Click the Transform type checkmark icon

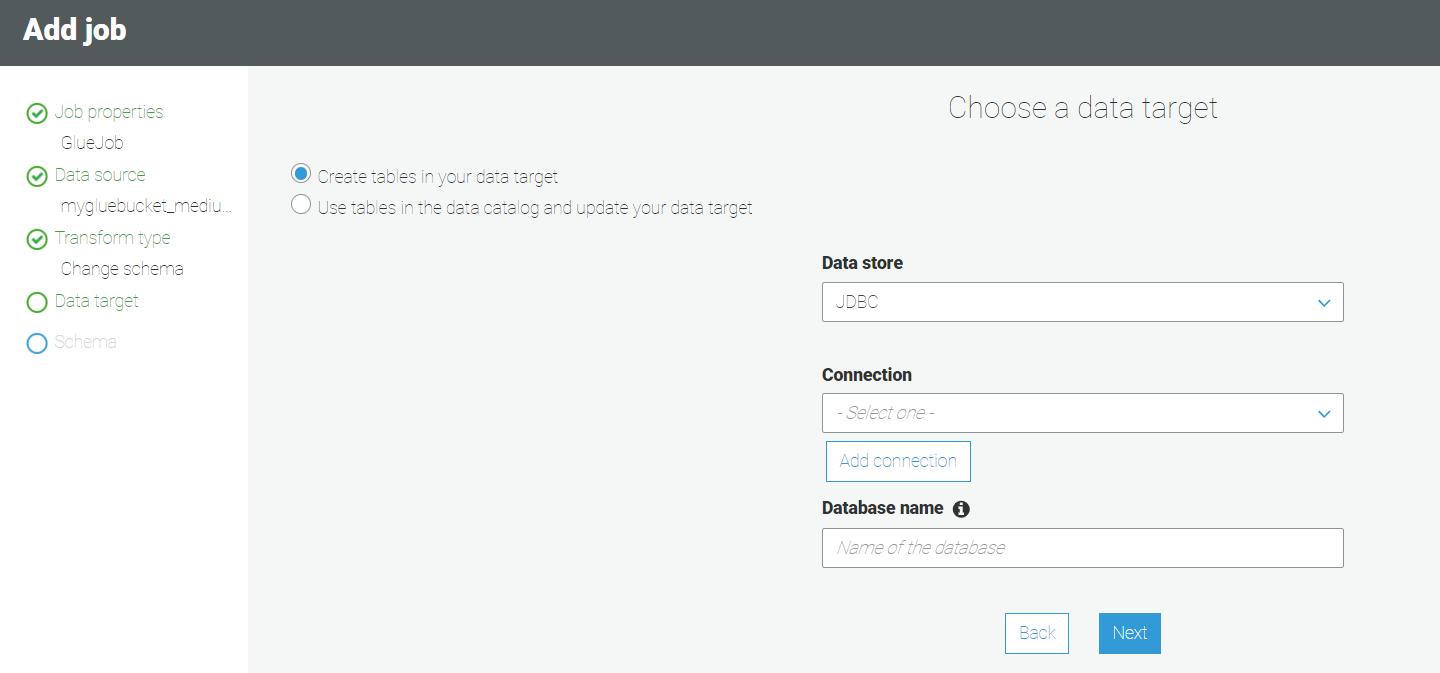37,239
